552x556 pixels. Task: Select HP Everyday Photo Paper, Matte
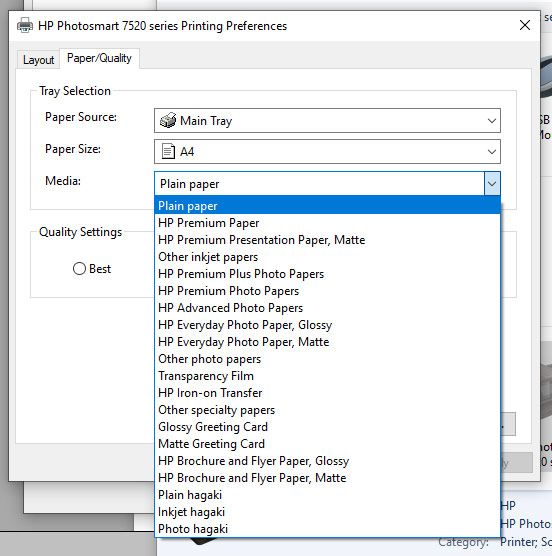327,342
